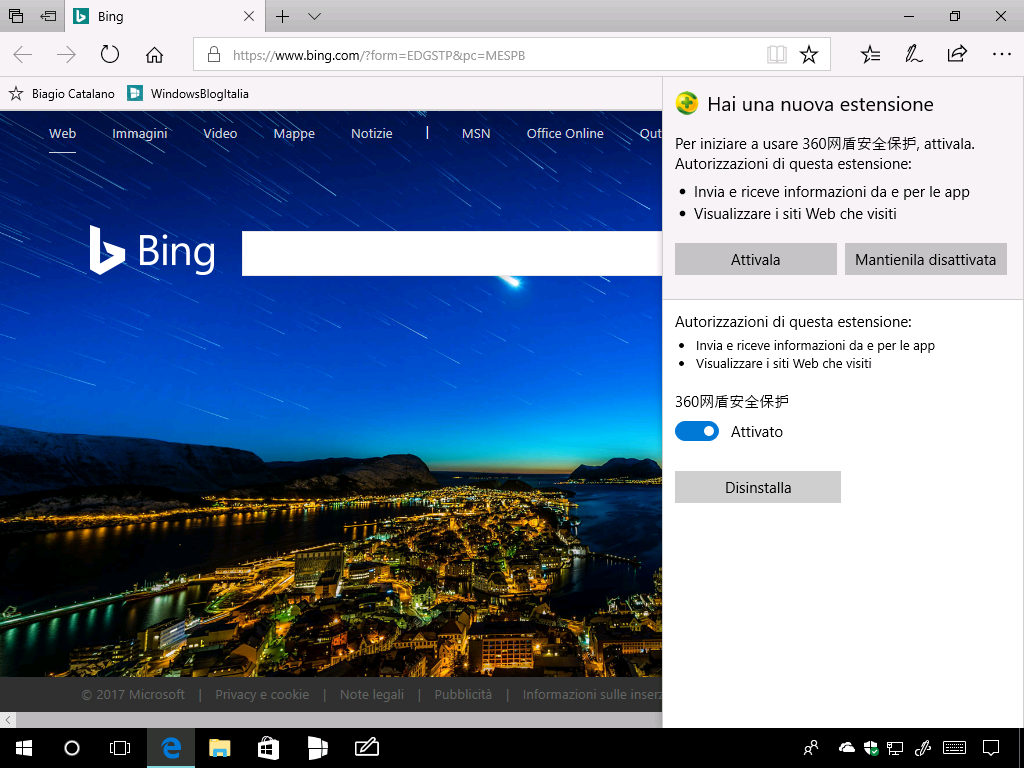Screen dimensions: 1024x768
Task: Open Video on Bing navigation
Action: pyautogui.click(x=220, y=133)
